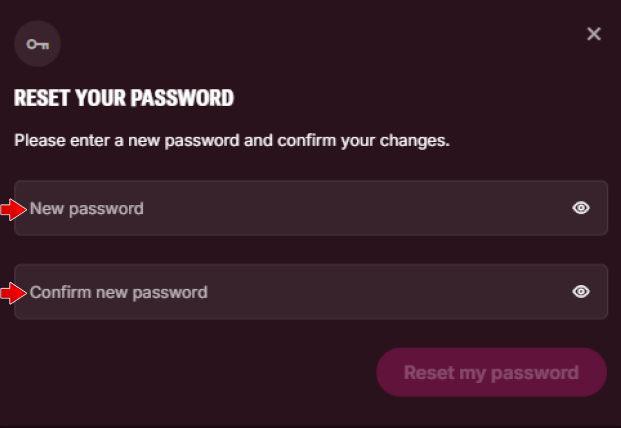Toggle visibility of Confirm new password

click(x=581, y=292)
